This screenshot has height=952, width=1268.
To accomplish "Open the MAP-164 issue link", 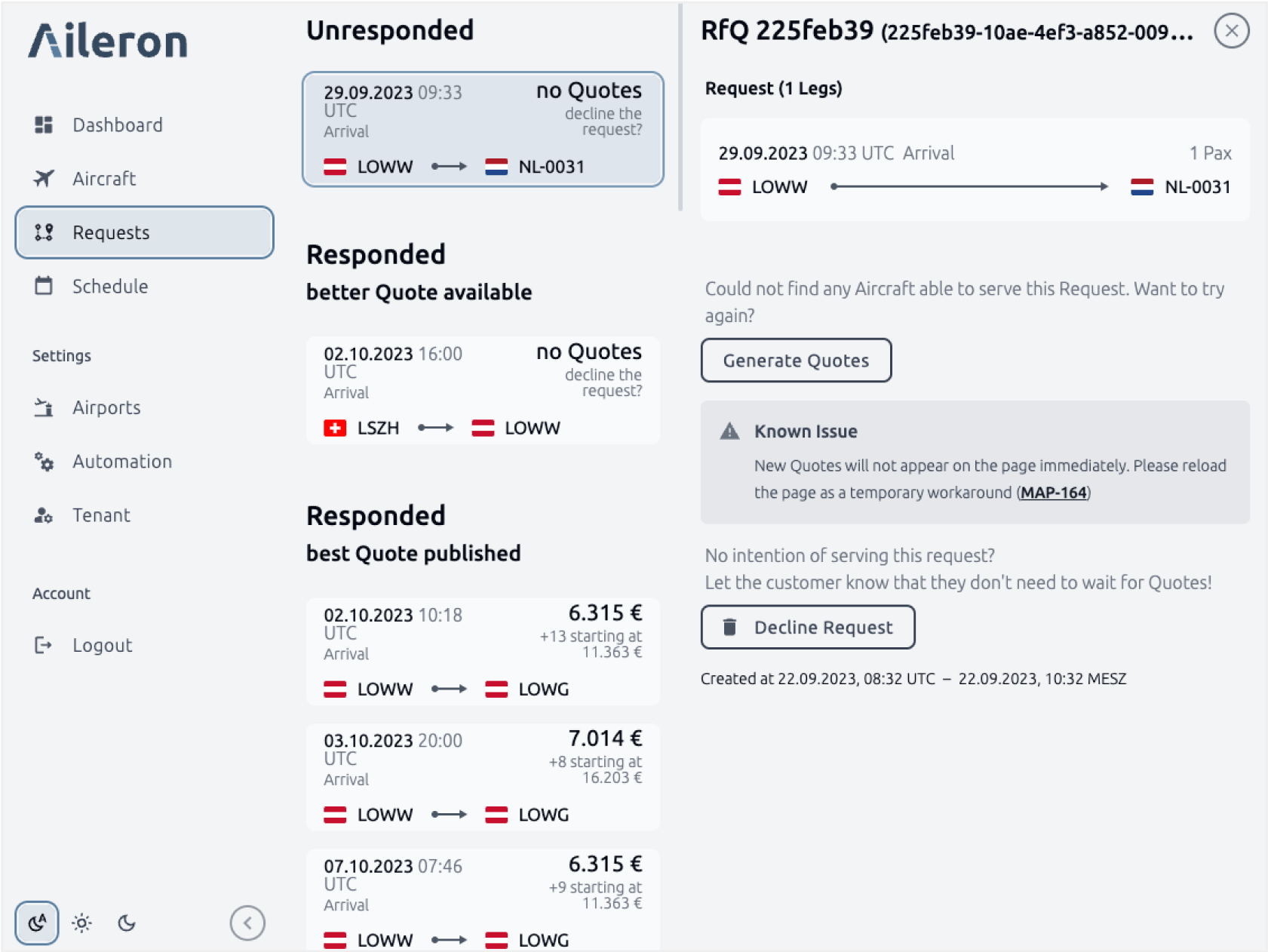I will coord(1053,493).
